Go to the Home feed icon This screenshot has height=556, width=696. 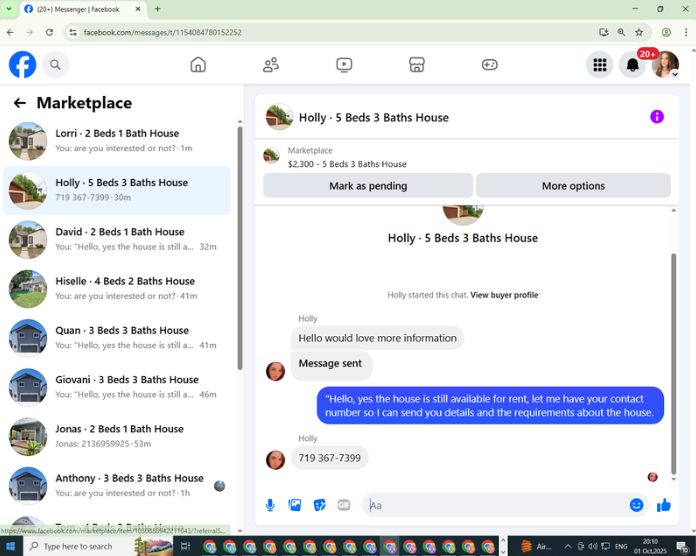[x=198, y=65]
